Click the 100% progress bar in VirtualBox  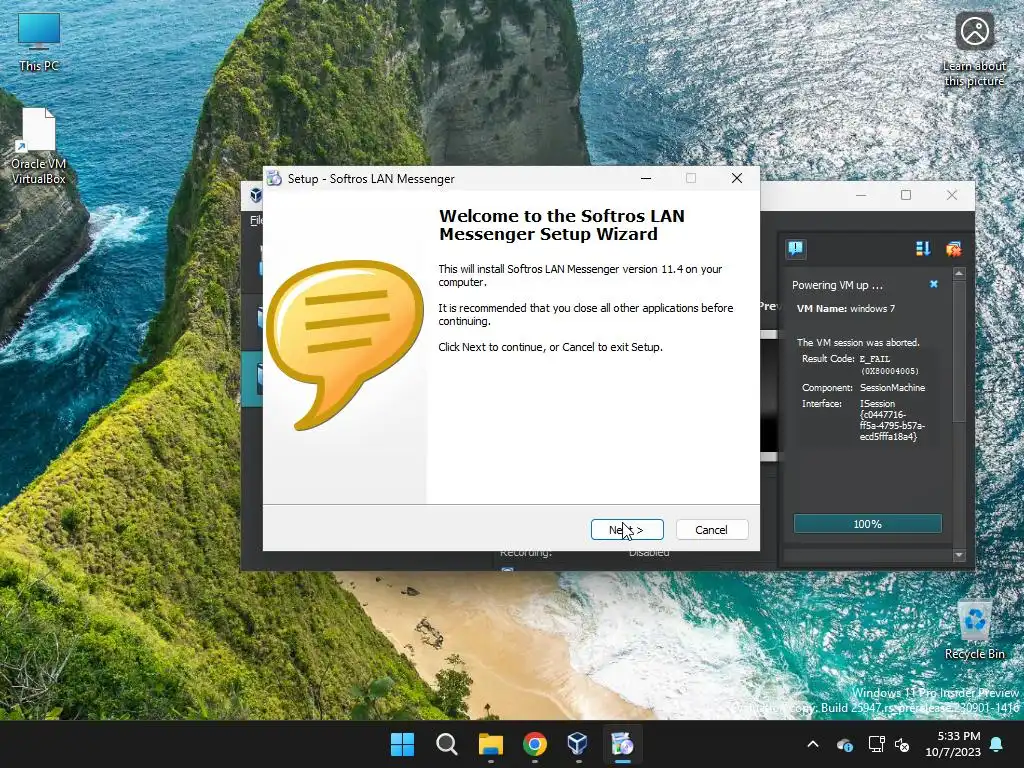click(x=867, y=524)
